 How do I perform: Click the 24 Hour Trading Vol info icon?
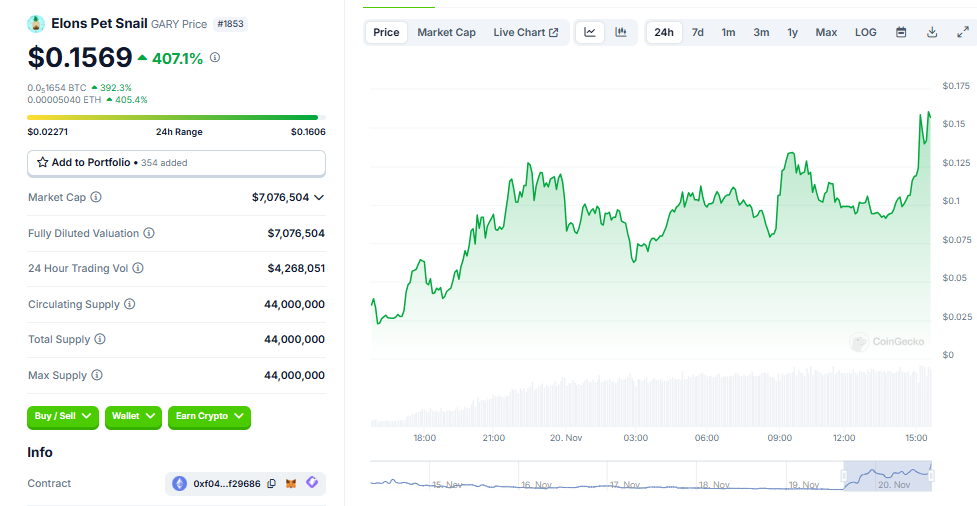(138, 268)
